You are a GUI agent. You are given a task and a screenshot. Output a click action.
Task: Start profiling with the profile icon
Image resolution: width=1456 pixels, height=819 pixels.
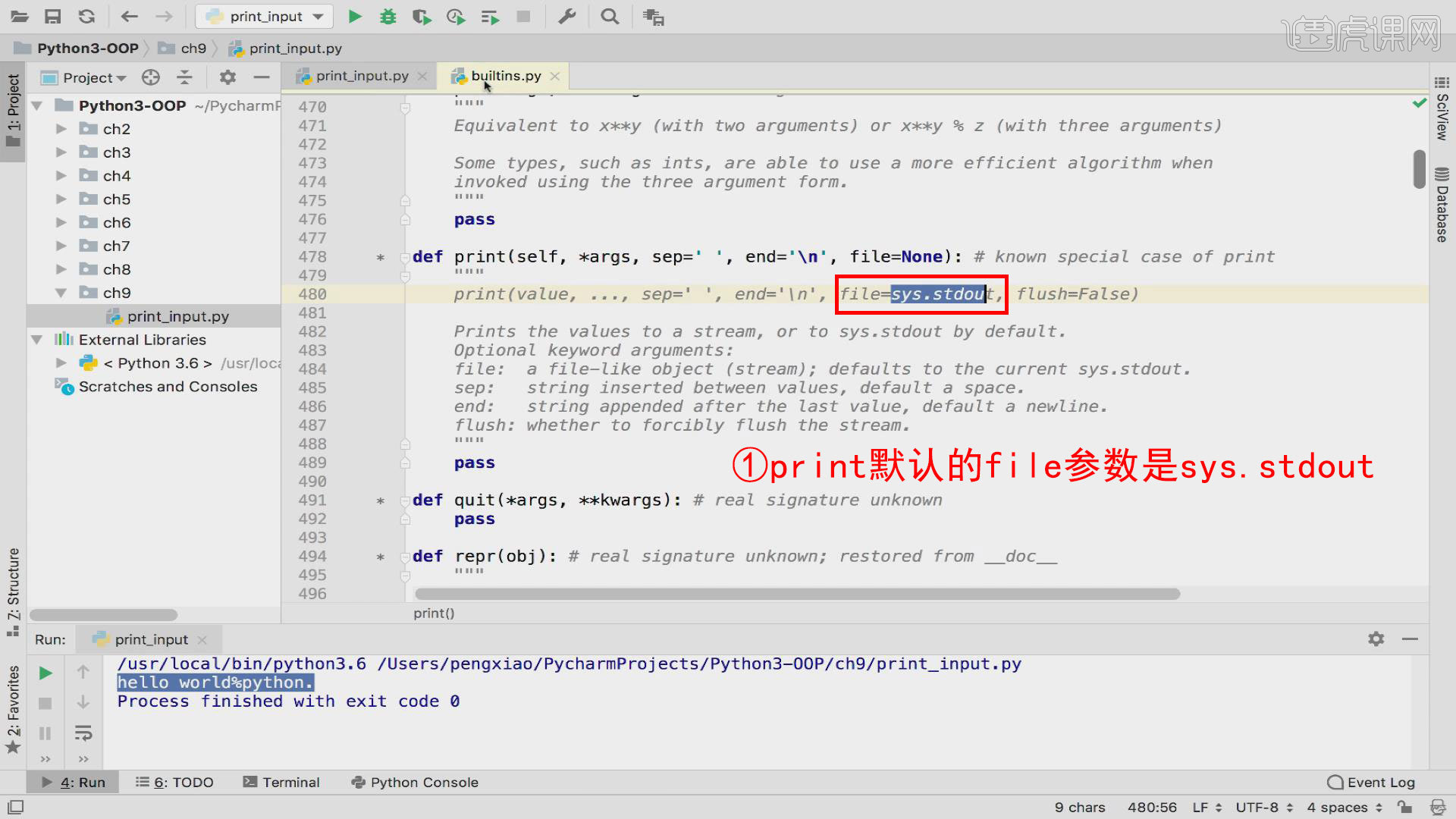pyautogui.click(x=456, y=16)
